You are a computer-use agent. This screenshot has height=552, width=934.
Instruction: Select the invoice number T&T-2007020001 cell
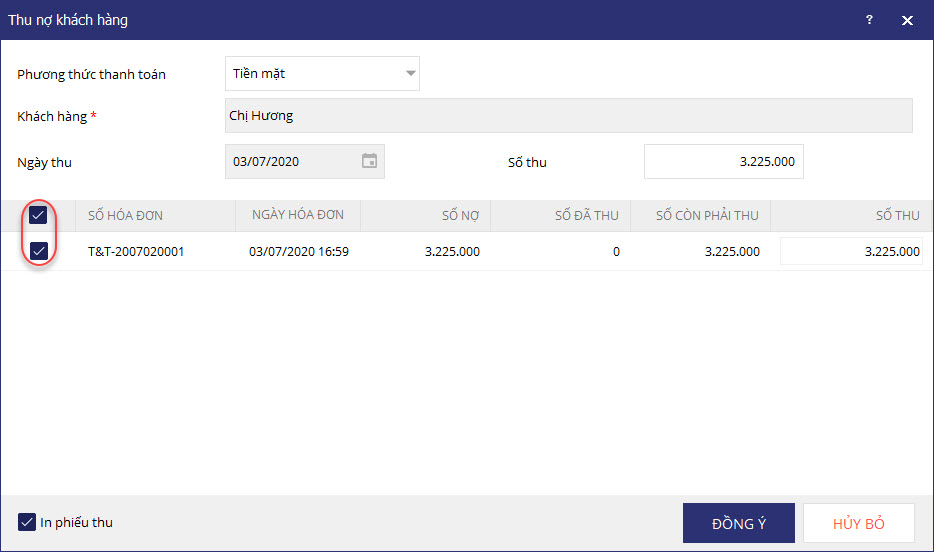coord(136,251)
